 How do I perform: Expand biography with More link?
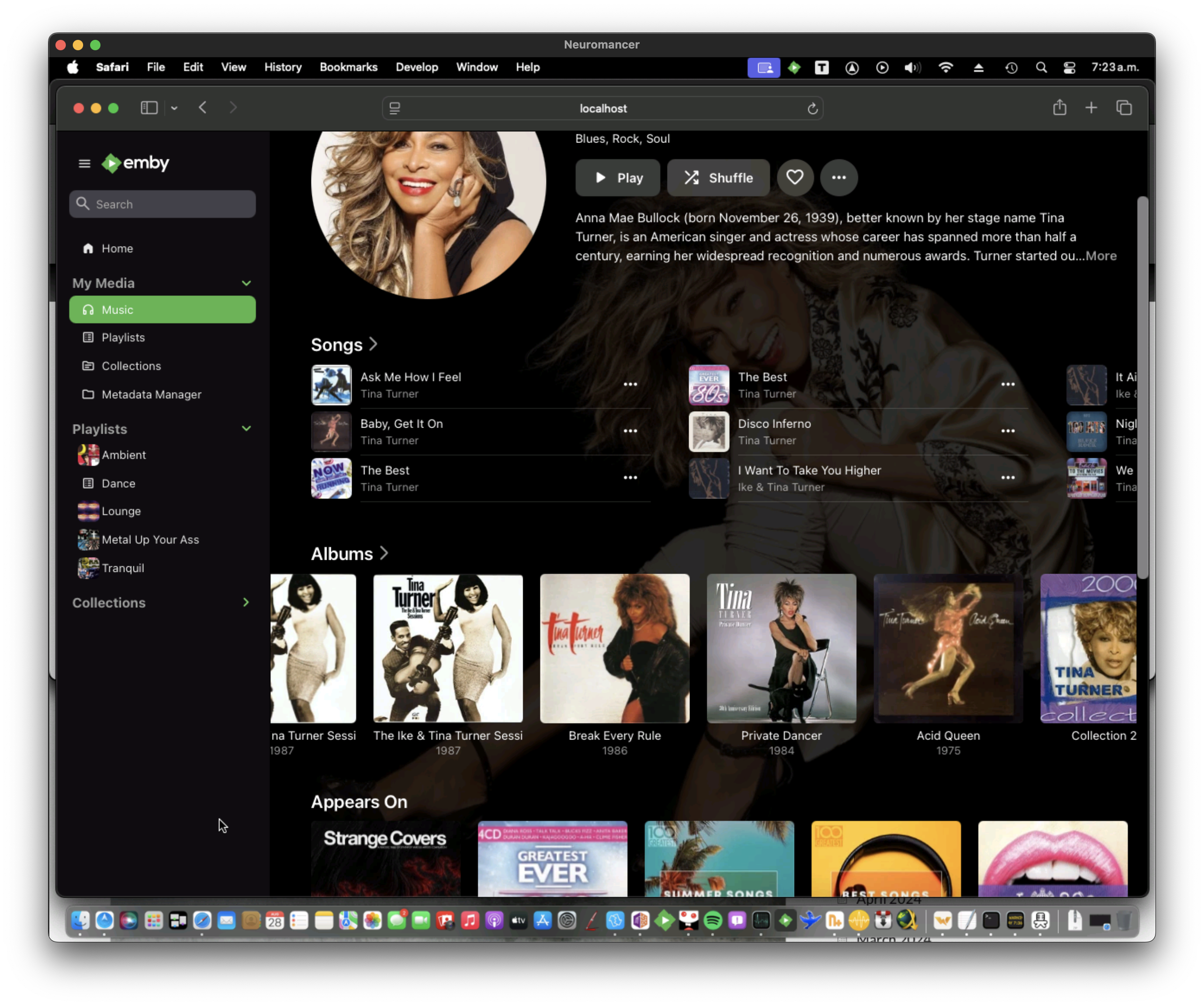1101,256
